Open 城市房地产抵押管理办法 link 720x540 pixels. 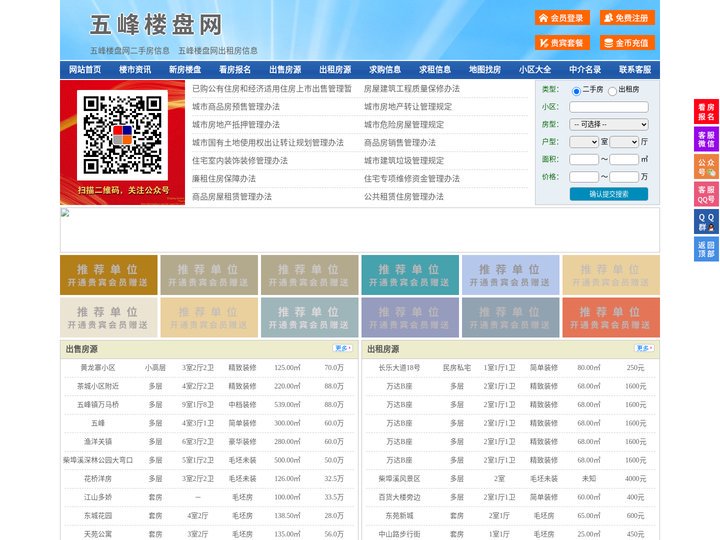tap(236, 124)
